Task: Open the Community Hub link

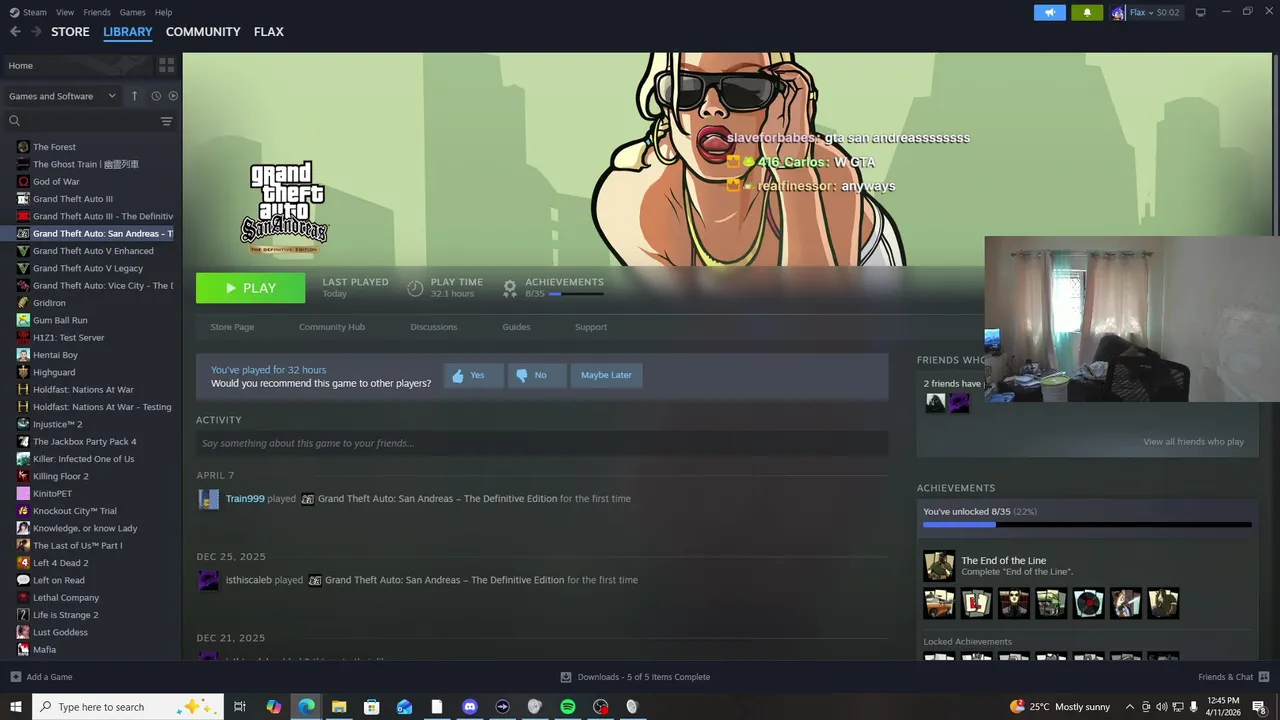Action: tap(332, 327)
